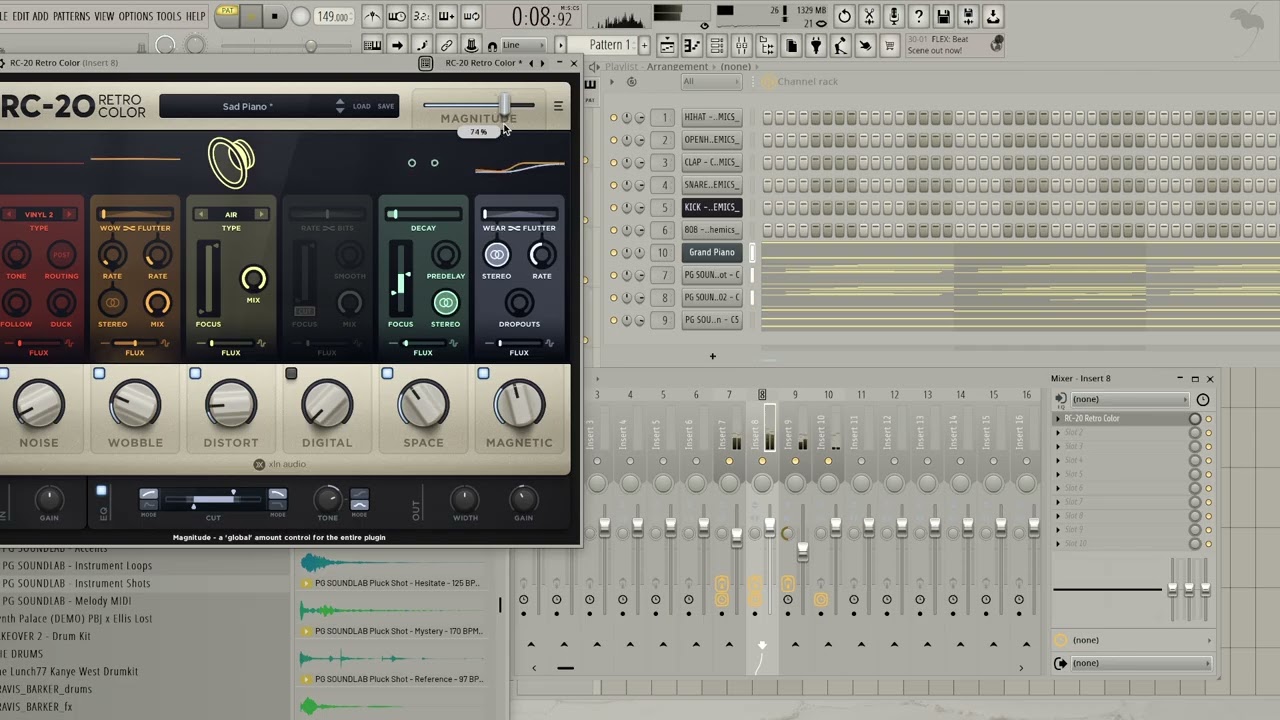Screen dimensions: 1280x720
Task: Open audio editor scissors icon
Action: 869,16
